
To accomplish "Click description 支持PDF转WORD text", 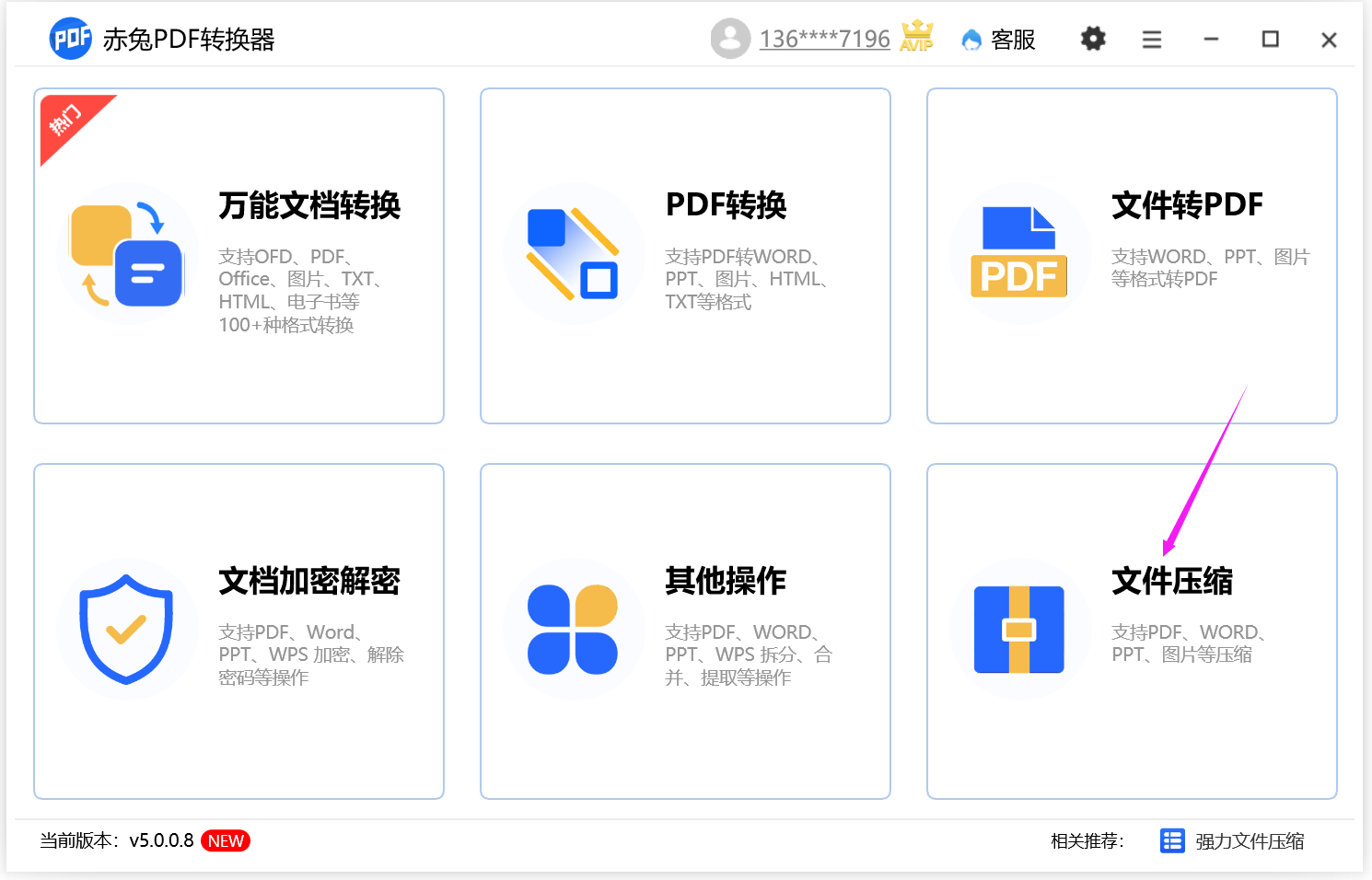I will (747, 279).
